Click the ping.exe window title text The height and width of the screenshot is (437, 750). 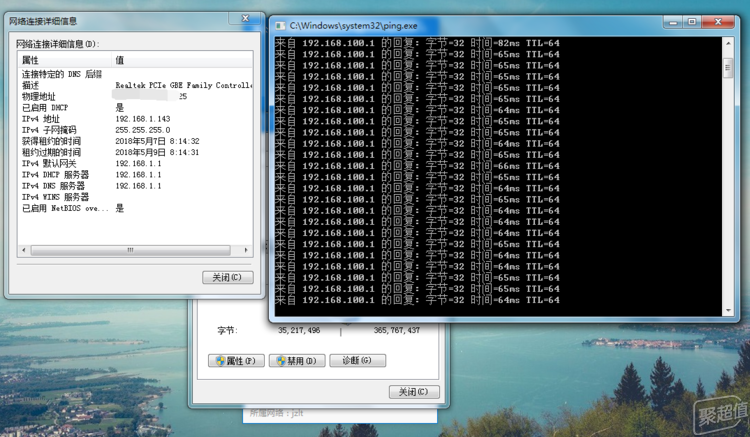(353, 26)
